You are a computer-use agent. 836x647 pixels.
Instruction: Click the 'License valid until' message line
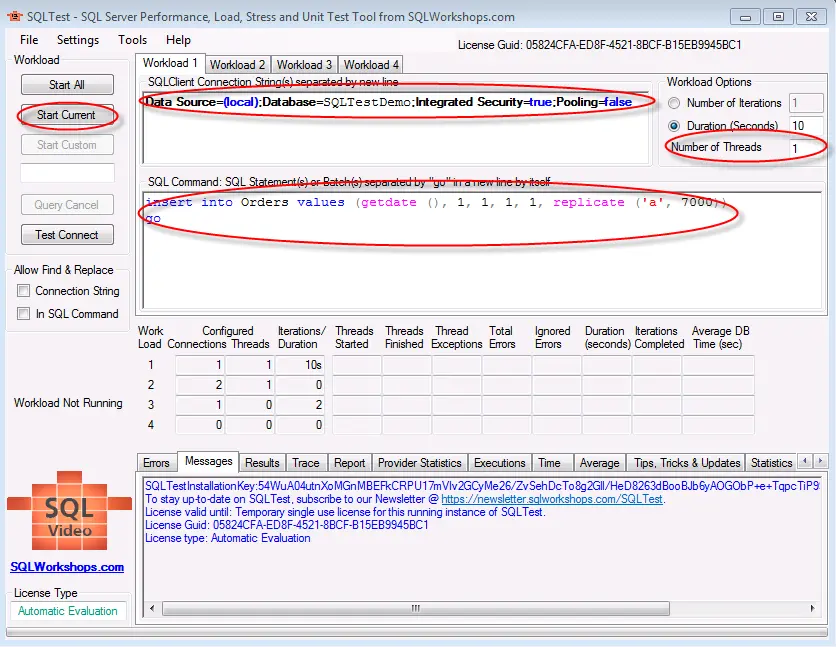pyautogui.click(x=345, y=512)
